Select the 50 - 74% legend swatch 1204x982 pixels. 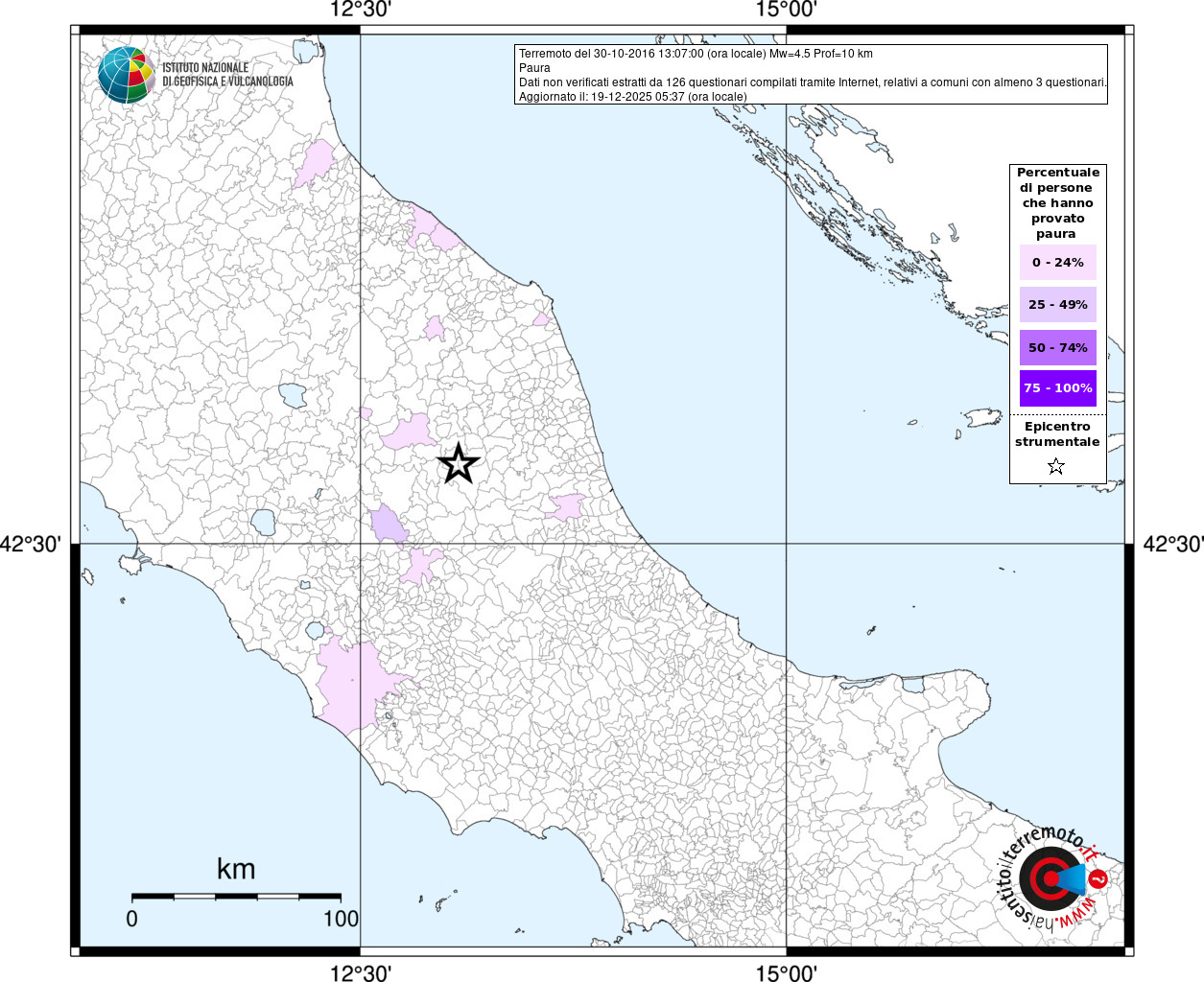[x=1057, y=347]
